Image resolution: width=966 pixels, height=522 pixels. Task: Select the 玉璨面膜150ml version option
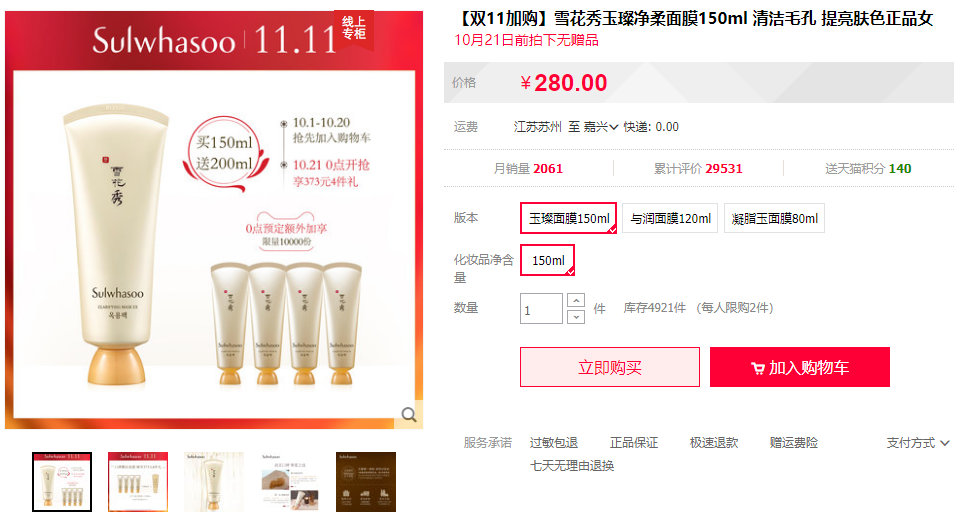point(569,218)
